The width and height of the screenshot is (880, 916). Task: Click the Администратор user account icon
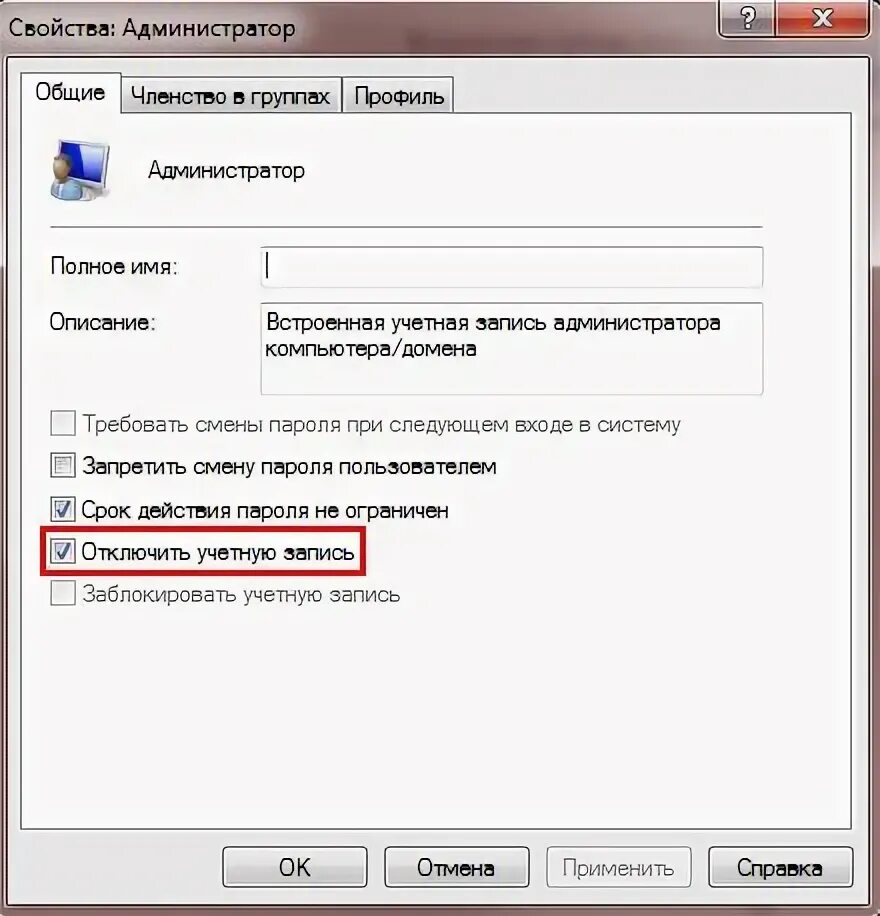(80, 170)
